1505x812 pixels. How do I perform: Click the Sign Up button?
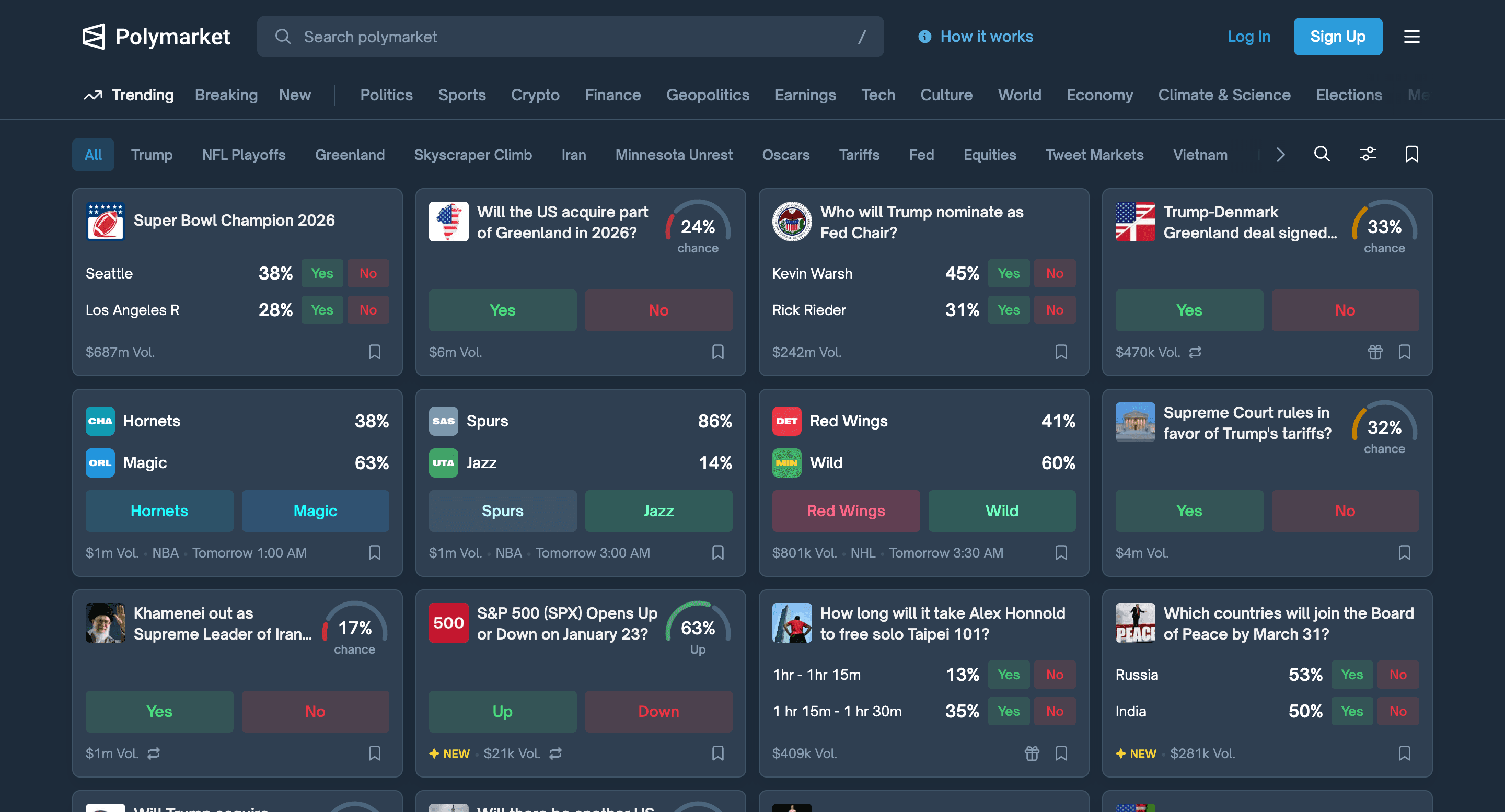pyautogui.click(x=1338, y=36)
